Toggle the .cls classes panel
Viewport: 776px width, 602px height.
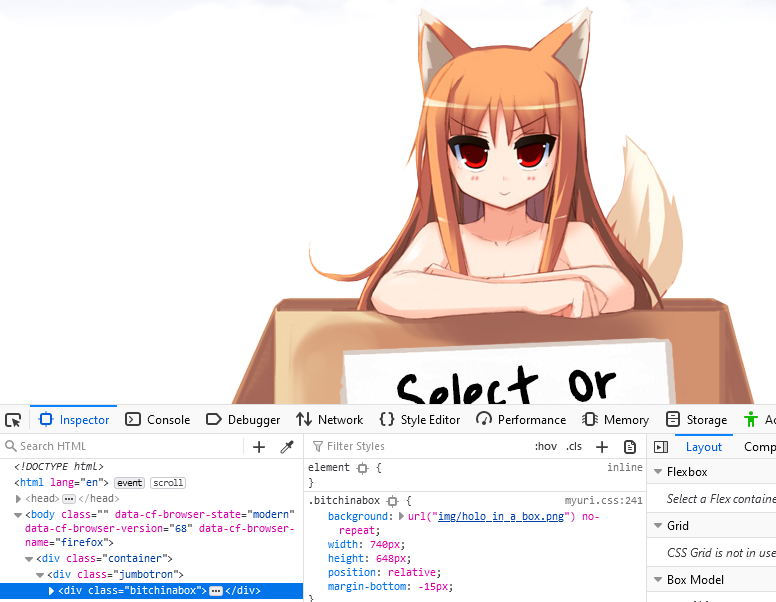tap(574, 446)
